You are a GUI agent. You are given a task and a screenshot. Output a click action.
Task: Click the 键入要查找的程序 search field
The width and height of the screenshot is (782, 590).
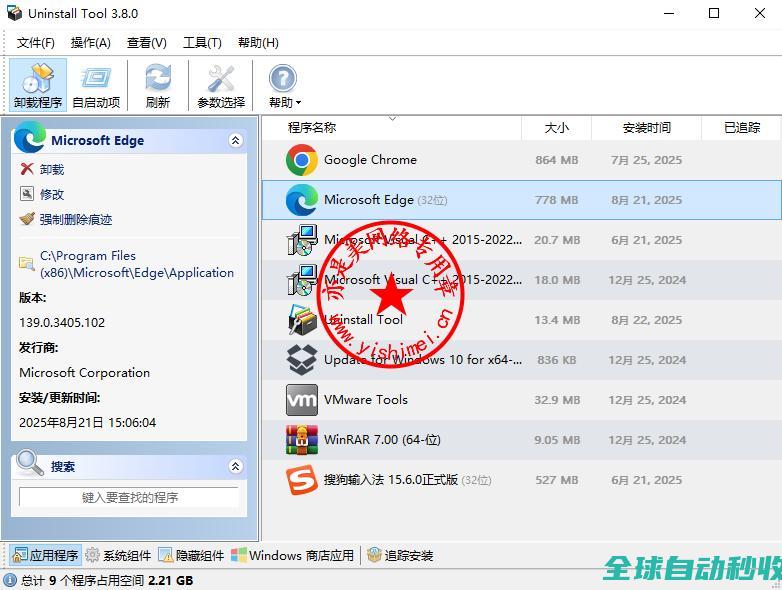coord(129,497)
